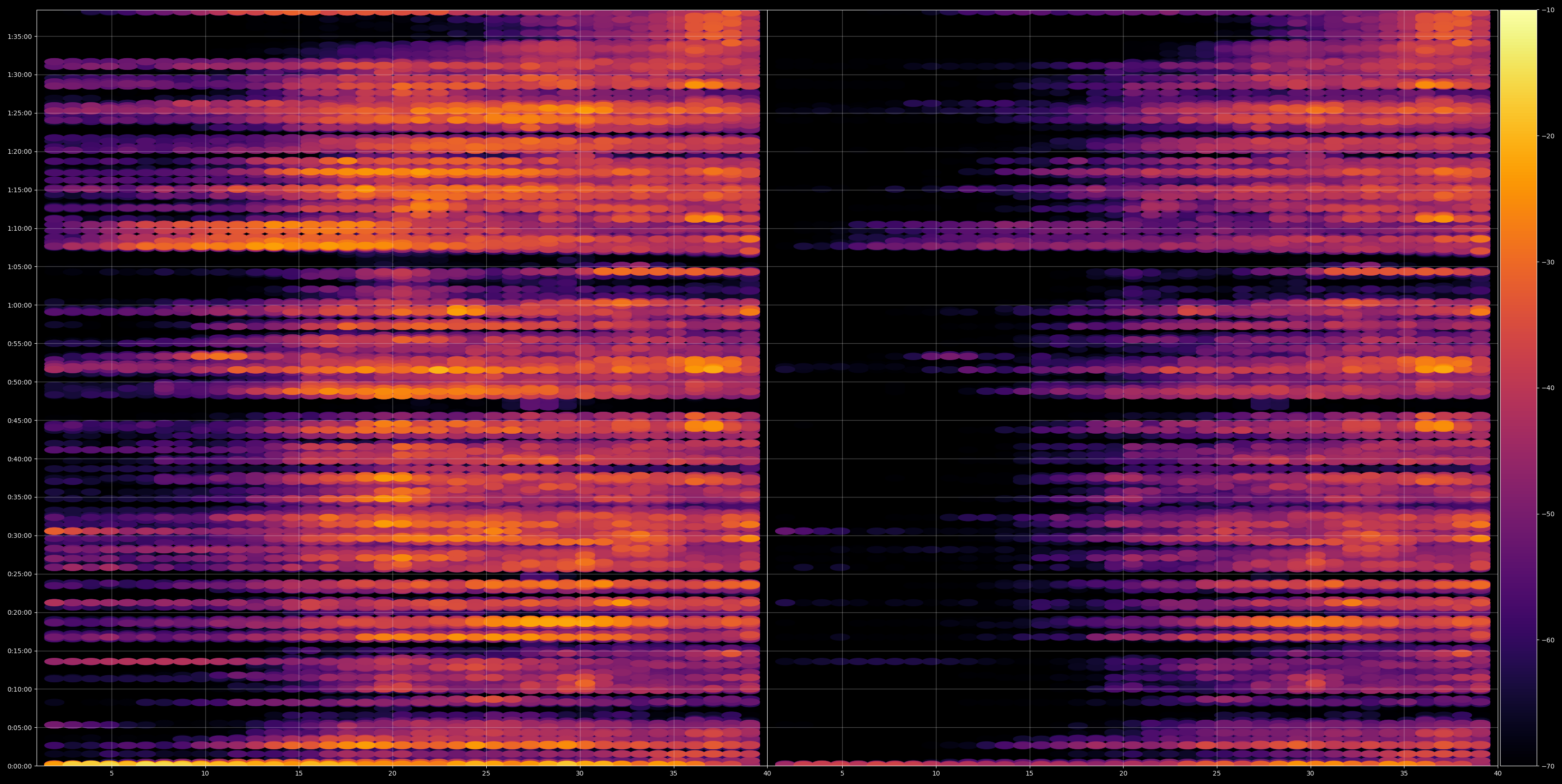Image resolution: width=1562 pixels, height=784 pixels.
Task: Select x-axis label 40 between the heatmaps
Action: [767, 774]
